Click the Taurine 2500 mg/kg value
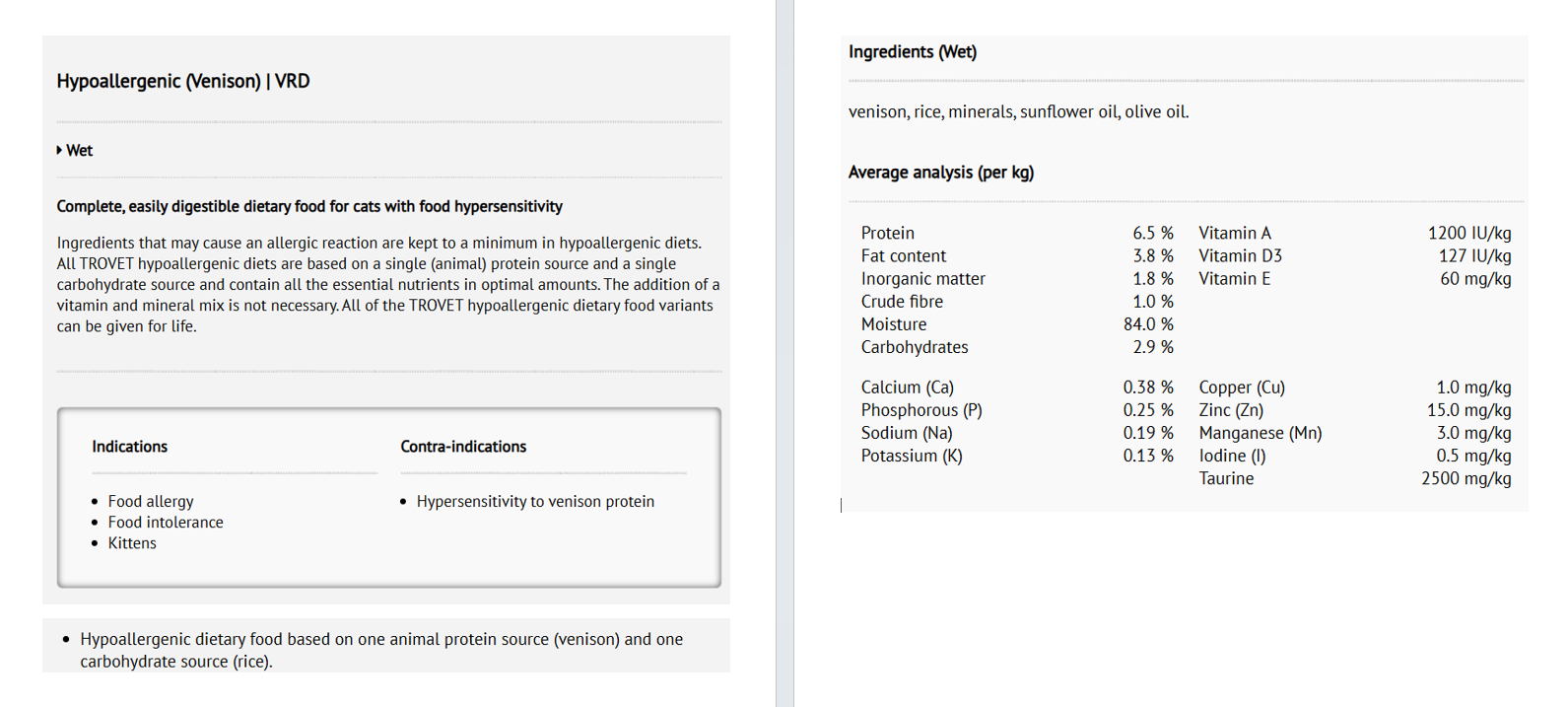Screen dimensions: 1568x707 pyautogui.click(x=1466, y=479)
